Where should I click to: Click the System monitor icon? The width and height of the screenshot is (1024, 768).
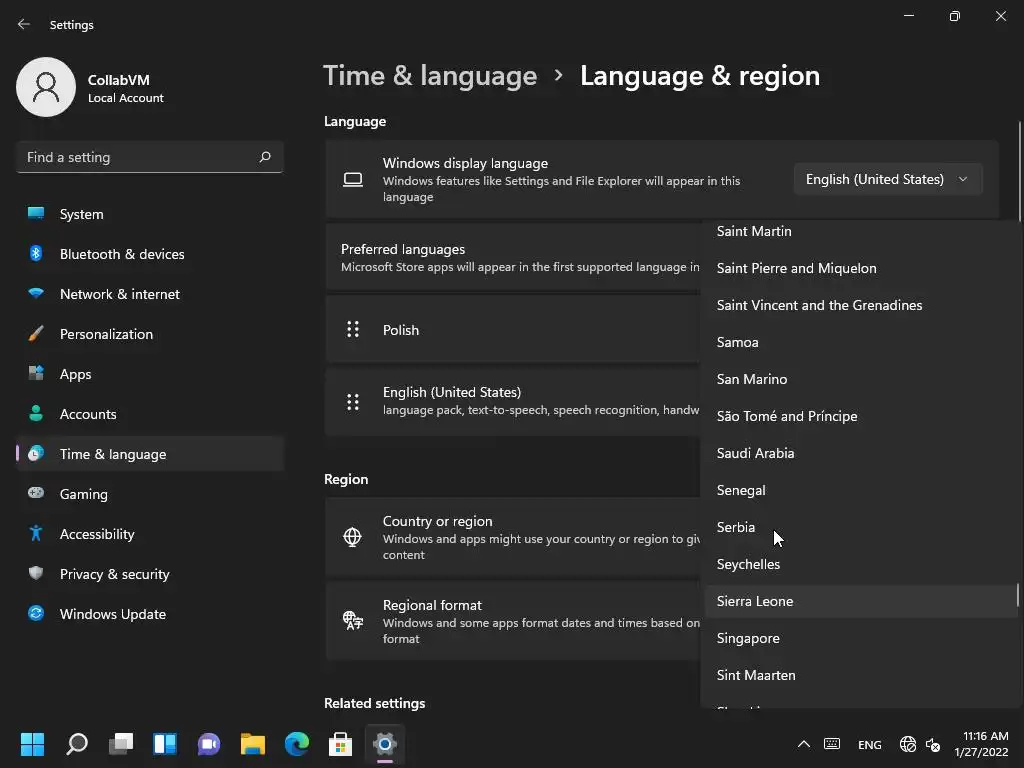click(36, 214)
